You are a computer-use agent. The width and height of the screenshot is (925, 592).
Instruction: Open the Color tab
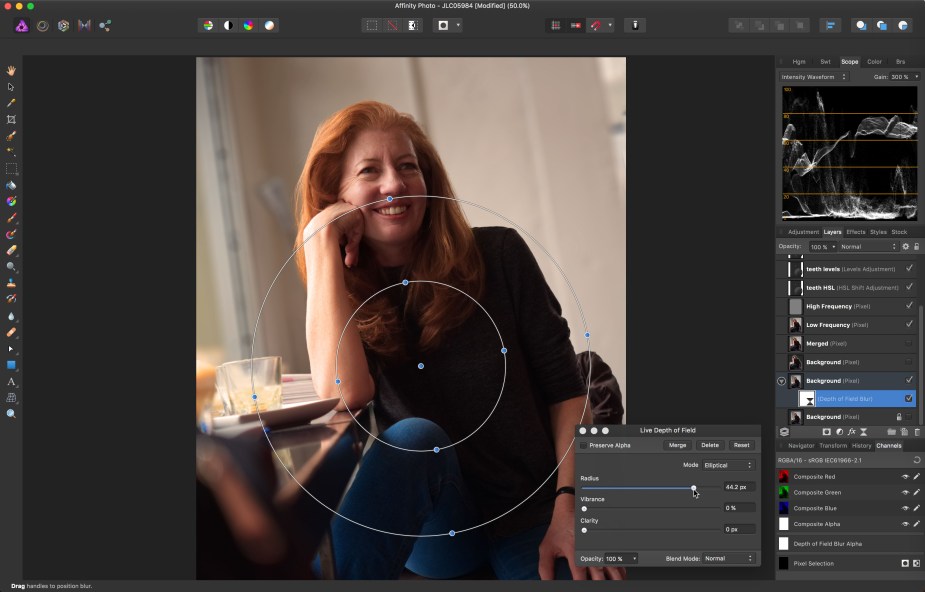click(x=874, y=61)
